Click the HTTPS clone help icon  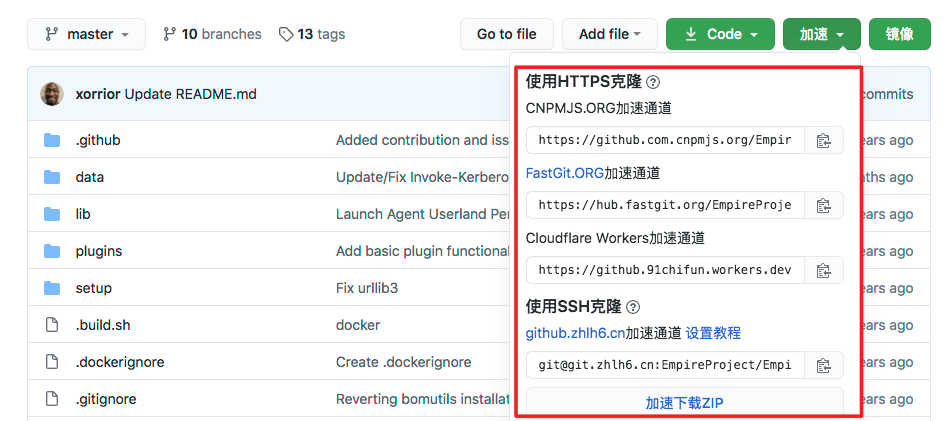point(653,82)
